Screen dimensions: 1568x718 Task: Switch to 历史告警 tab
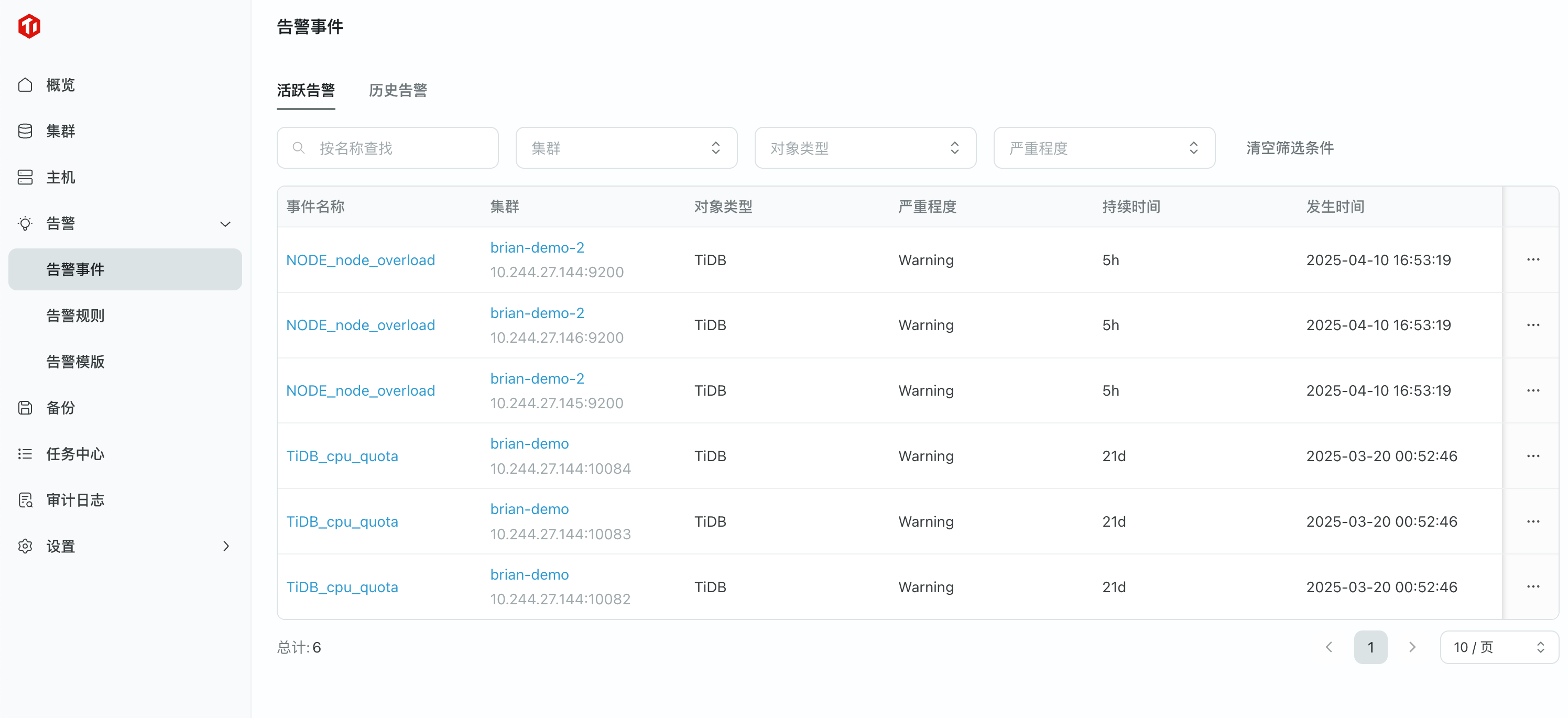tap(397, 91)
